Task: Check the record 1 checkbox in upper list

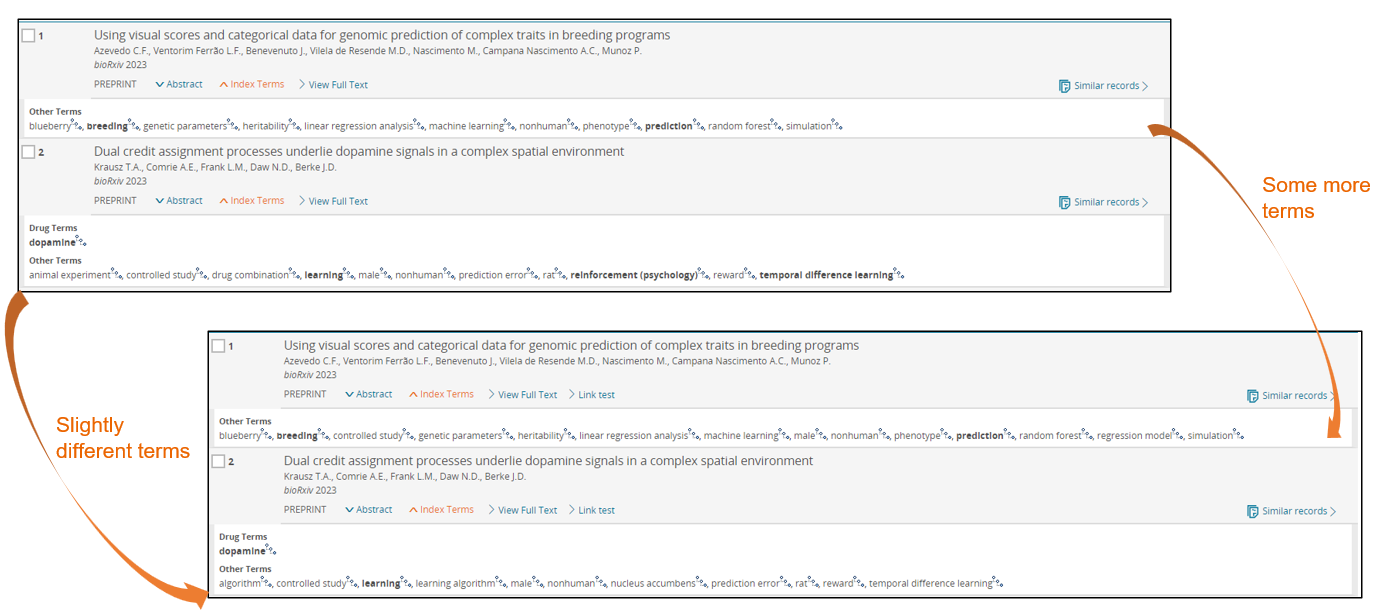Action: pyautogui.click(x=28, y=35)
